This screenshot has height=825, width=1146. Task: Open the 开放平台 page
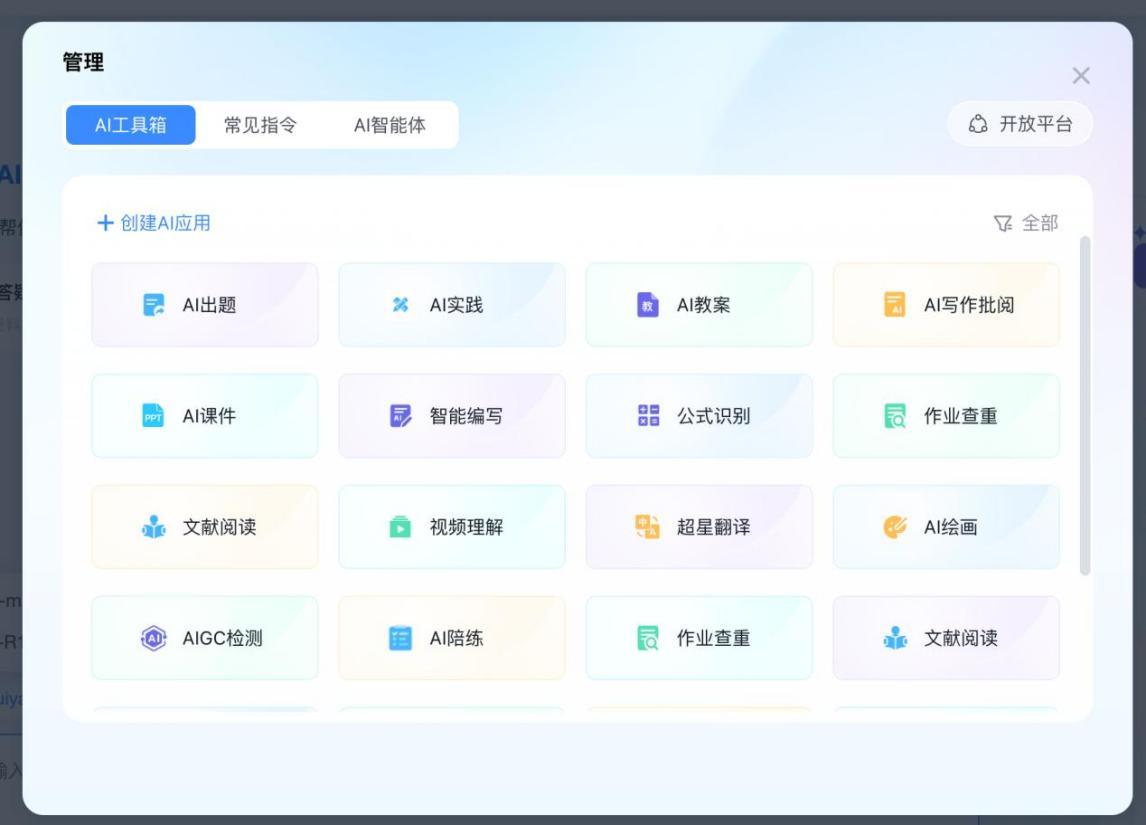pyautogui.click(x=1020, y=124)
